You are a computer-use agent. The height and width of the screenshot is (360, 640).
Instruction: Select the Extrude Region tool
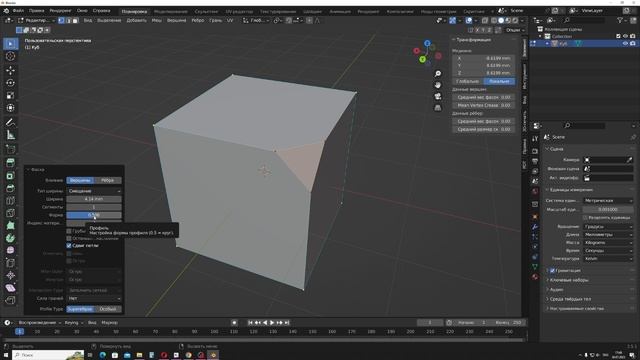pyautogui.click(x=11, y=163)
